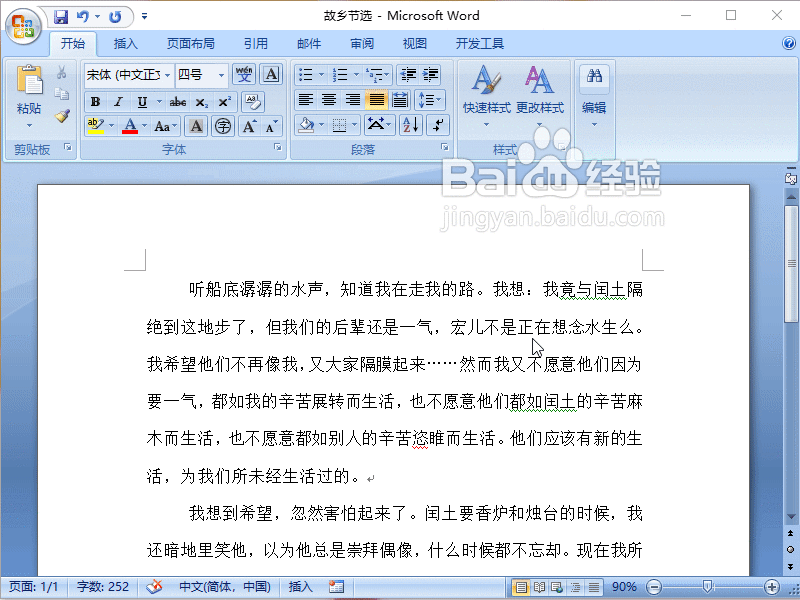Open the Office button menu
800x600 pixels.
pos(23,27)
